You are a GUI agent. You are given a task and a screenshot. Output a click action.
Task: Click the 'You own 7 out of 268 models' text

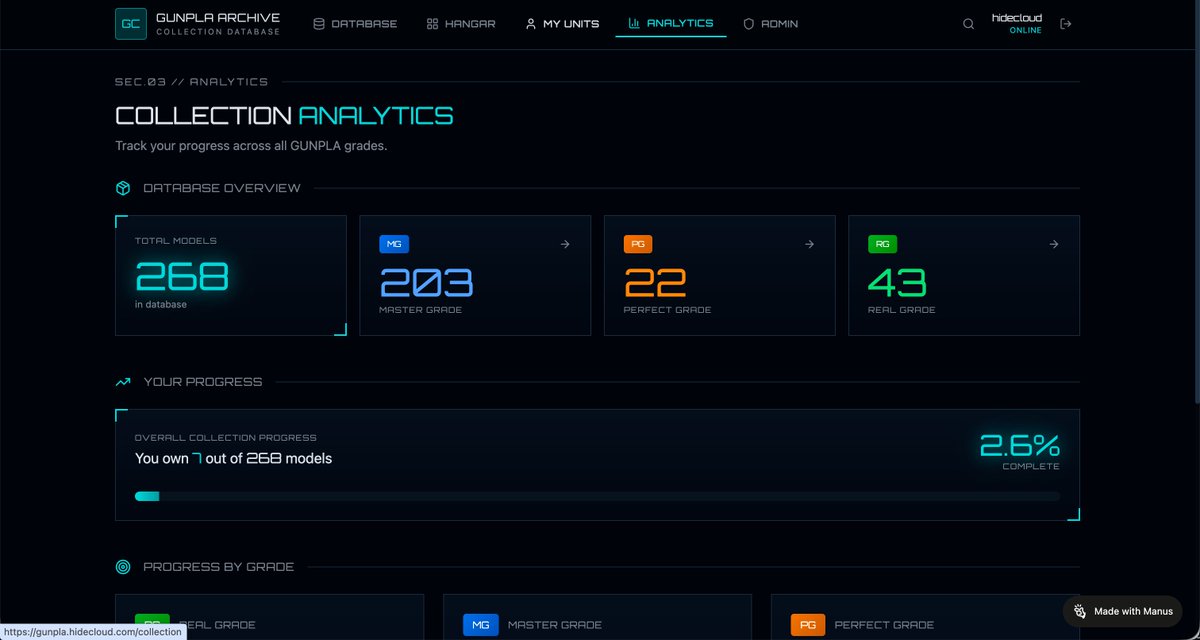point(233,459)
